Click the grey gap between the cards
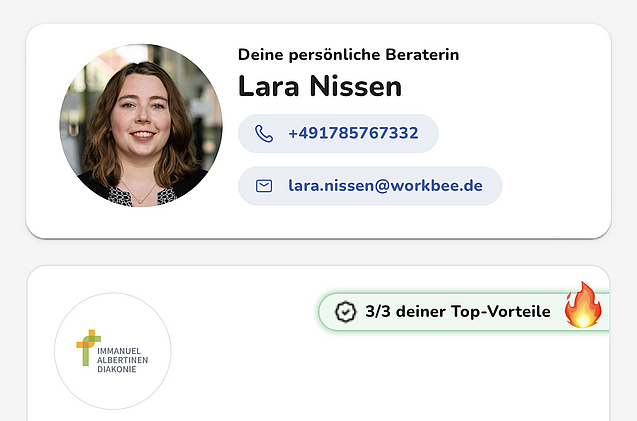The width and height of the screenshot is (637, 421). point(318,252)
